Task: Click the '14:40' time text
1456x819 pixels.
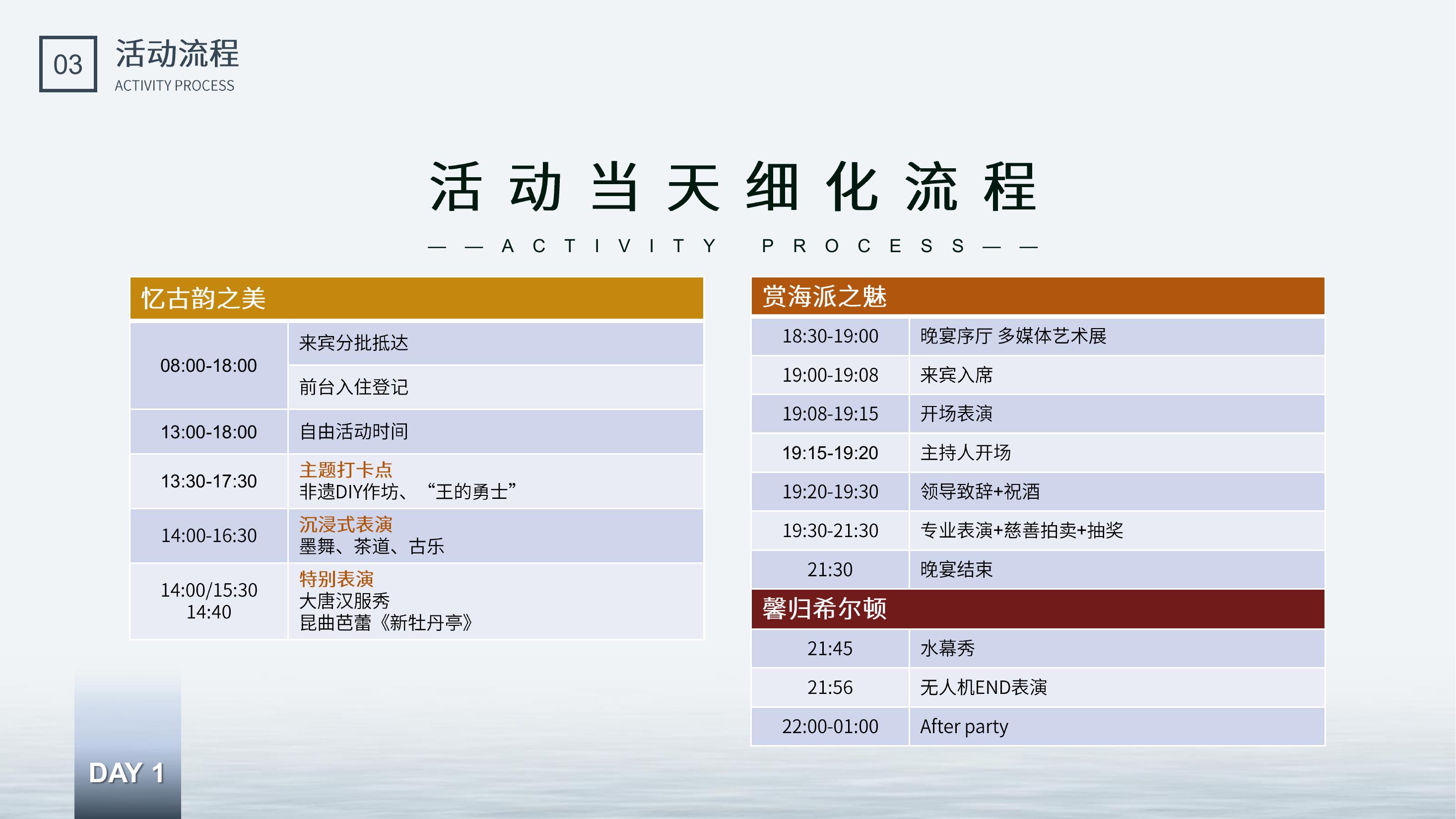Action: click(x=208, y=612)
